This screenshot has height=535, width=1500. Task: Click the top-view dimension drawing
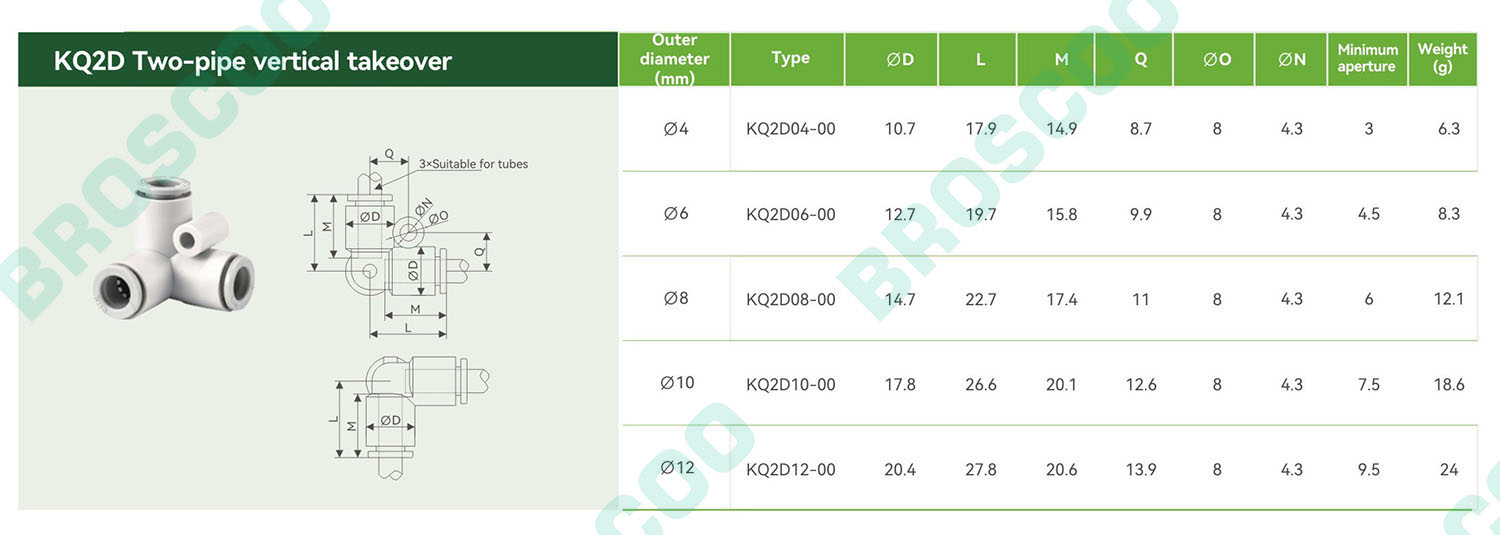[x=400, y=247]
